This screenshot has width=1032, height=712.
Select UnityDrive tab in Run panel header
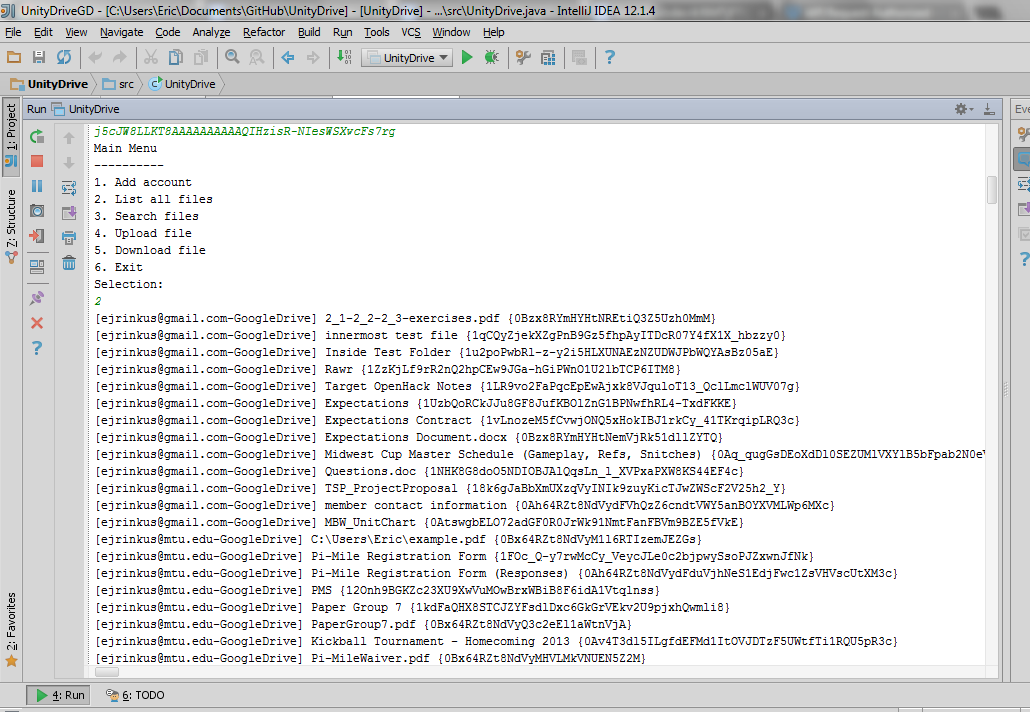[86, 109]
